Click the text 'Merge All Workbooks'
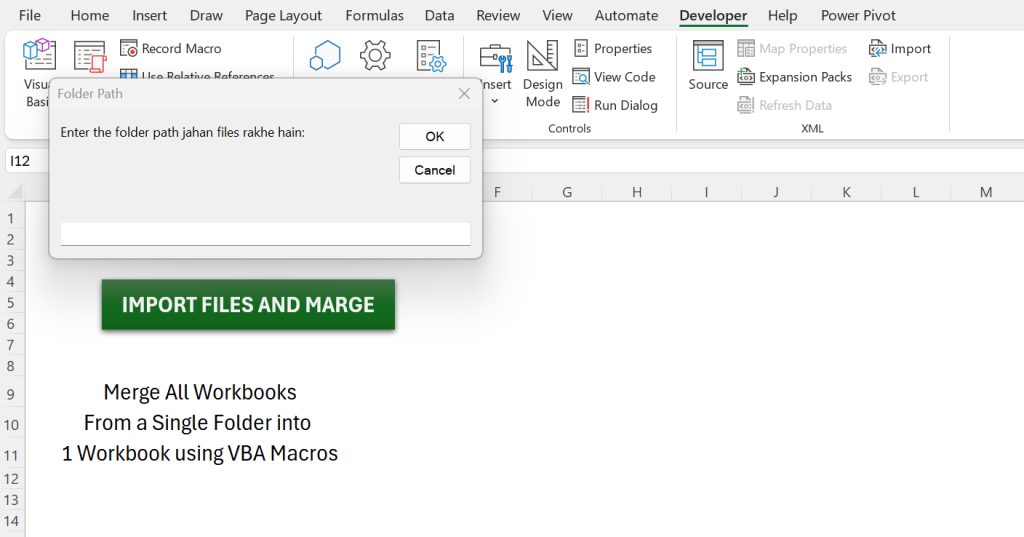 point(200,392)
